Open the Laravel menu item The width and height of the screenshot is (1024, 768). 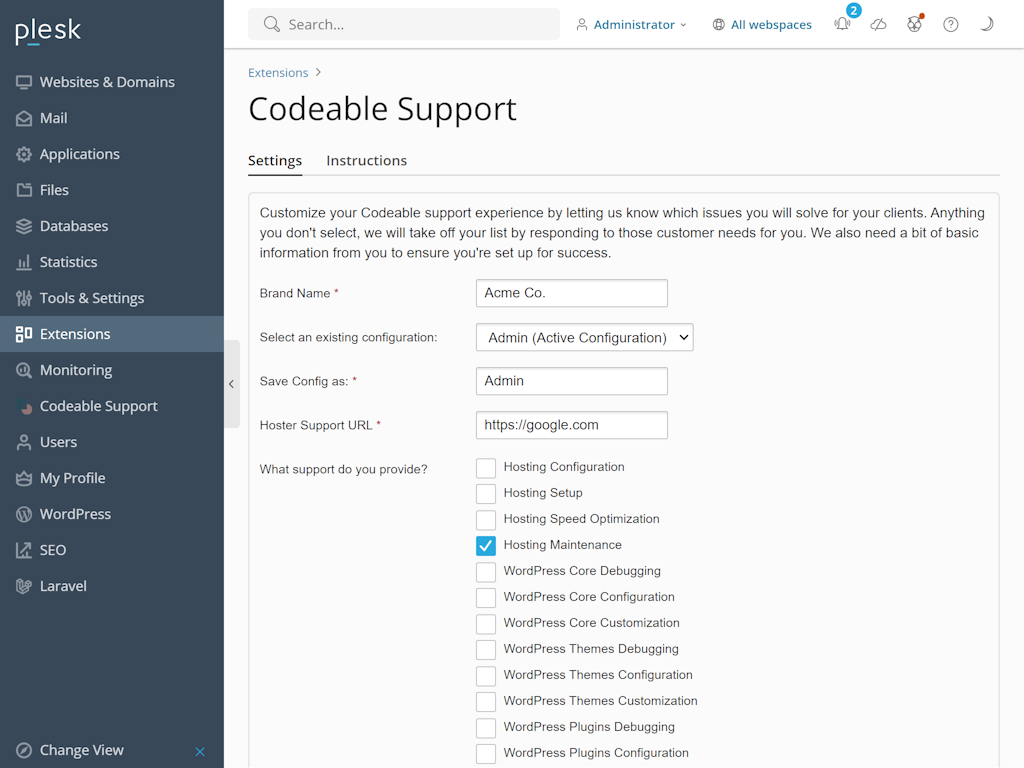112,586
